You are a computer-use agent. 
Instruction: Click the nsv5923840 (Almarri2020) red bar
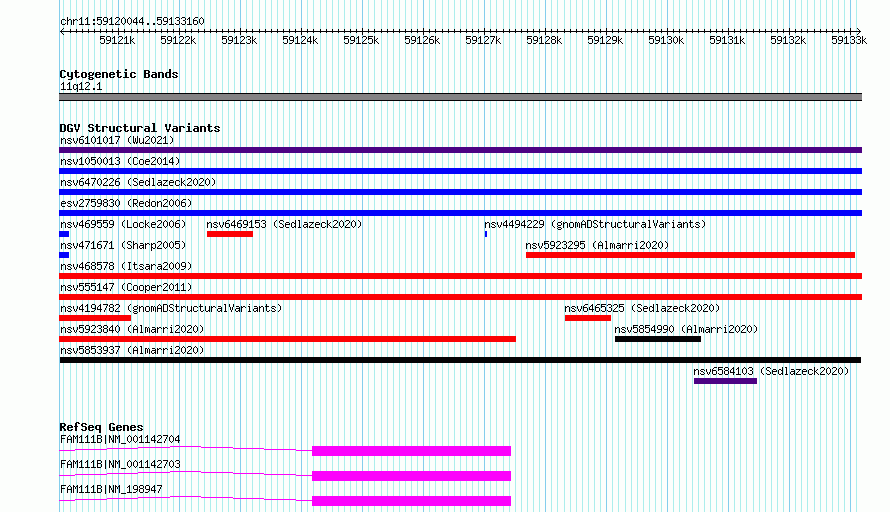pyautogui.click(x=287, y=339)
